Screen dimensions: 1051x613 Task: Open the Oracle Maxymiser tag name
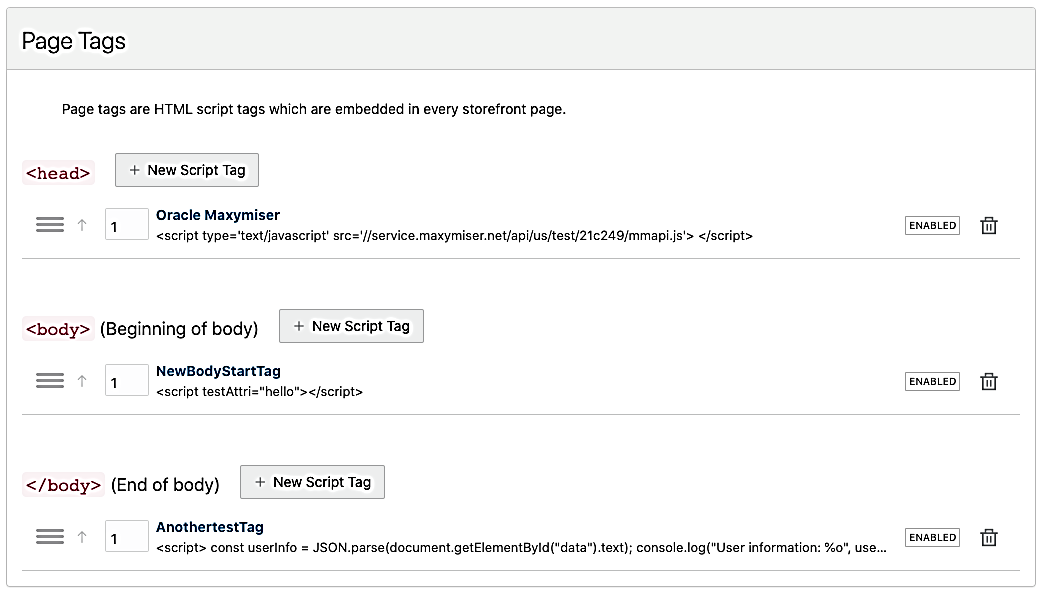[x=218, y=215]
